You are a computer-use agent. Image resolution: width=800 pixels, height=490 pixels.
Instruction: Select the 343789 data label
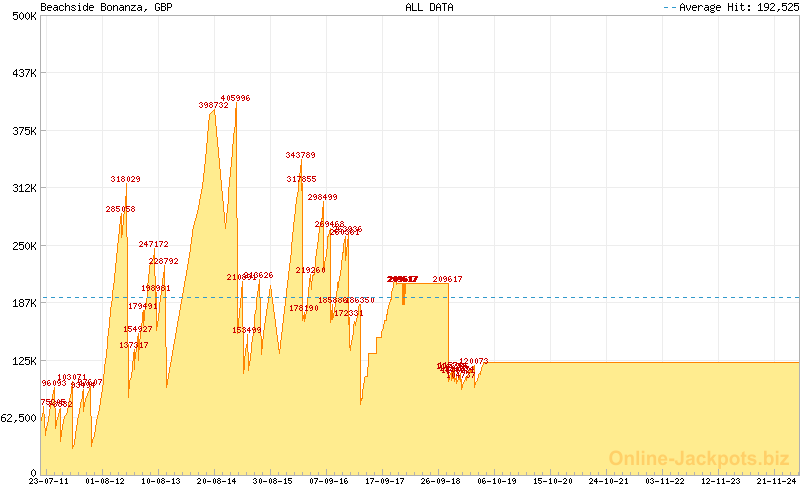tap(300, 155)
